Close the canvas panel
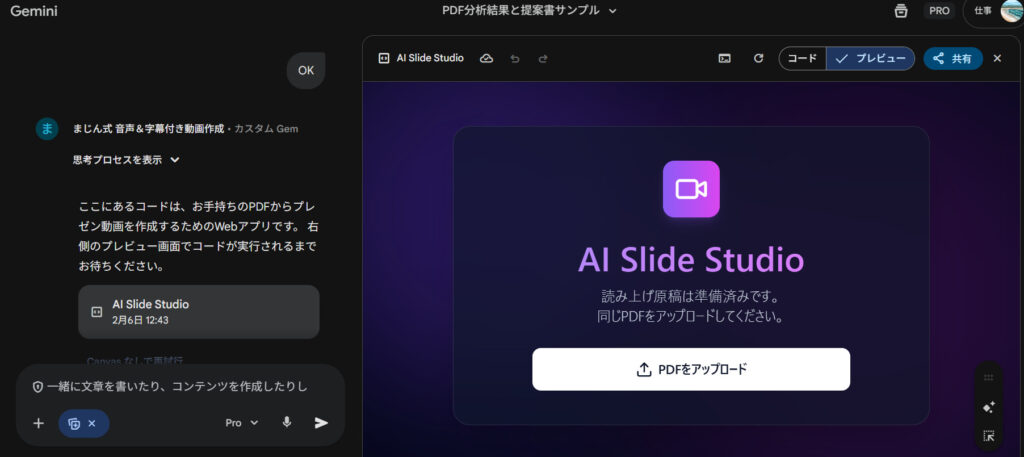Screen dimensions: 1024x457 click(x=997, y=58)
